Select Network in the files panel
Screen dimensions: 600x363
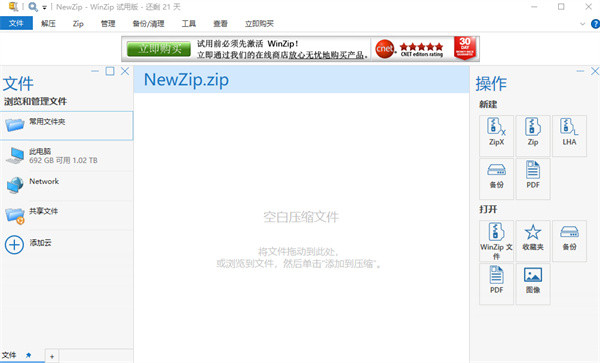click(x=67, y=186)
